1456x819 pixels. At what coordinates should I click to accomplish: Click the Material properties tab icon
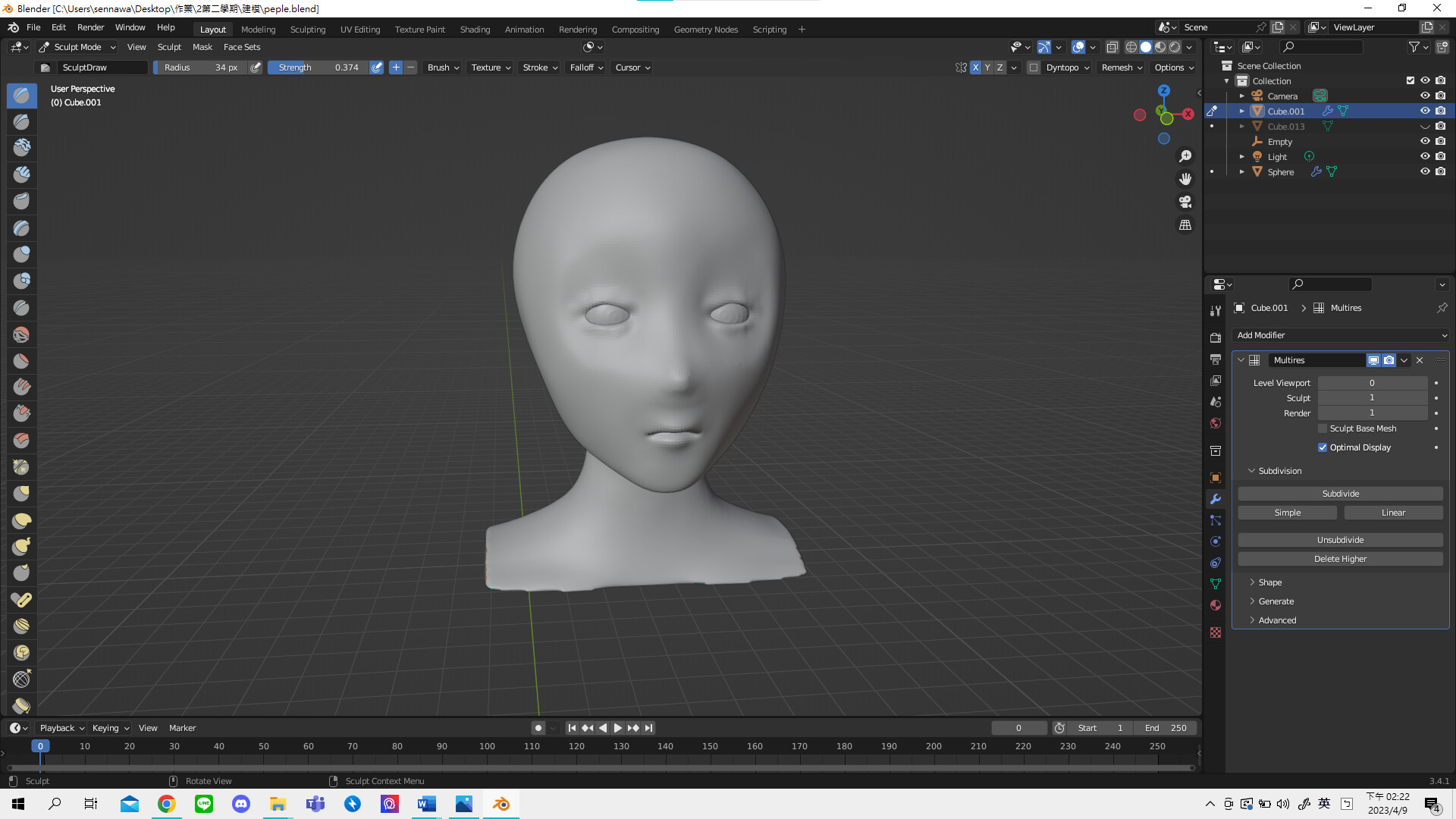tap(1216, 605)
